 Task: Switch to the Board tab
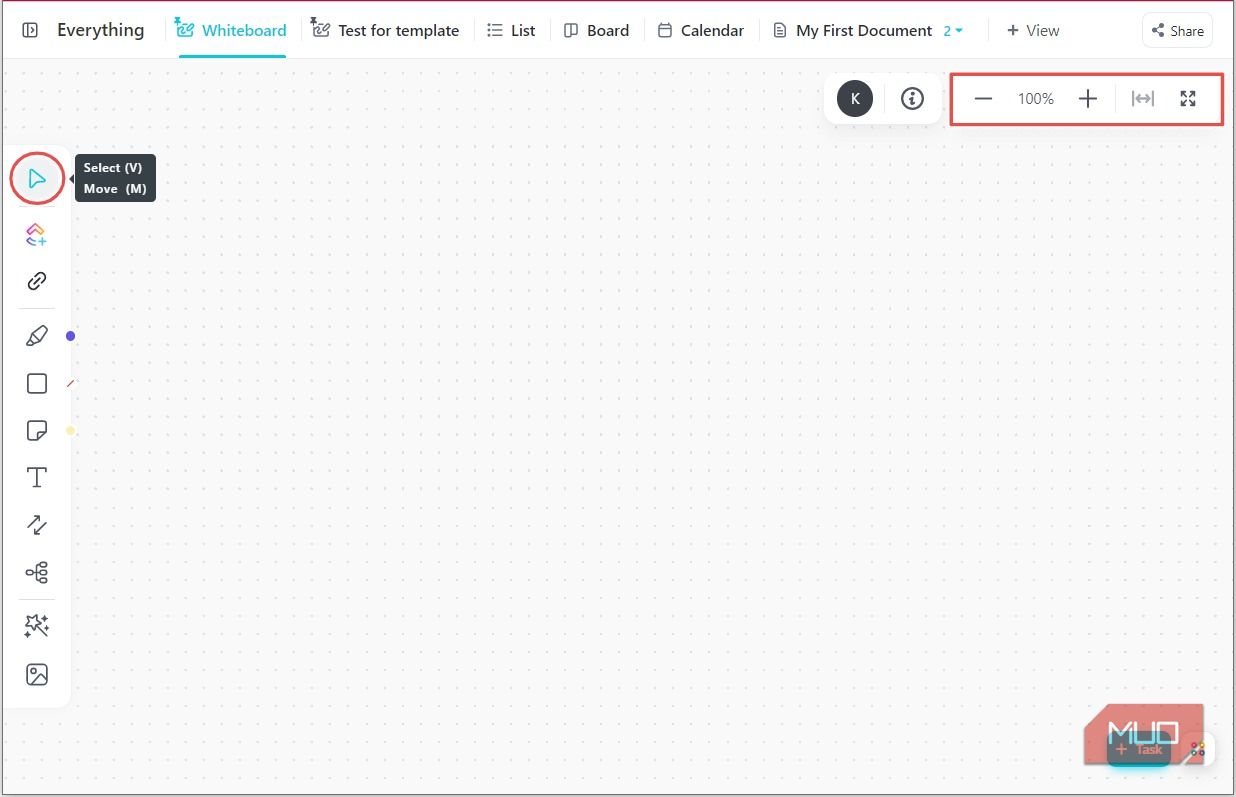point(596,30)
